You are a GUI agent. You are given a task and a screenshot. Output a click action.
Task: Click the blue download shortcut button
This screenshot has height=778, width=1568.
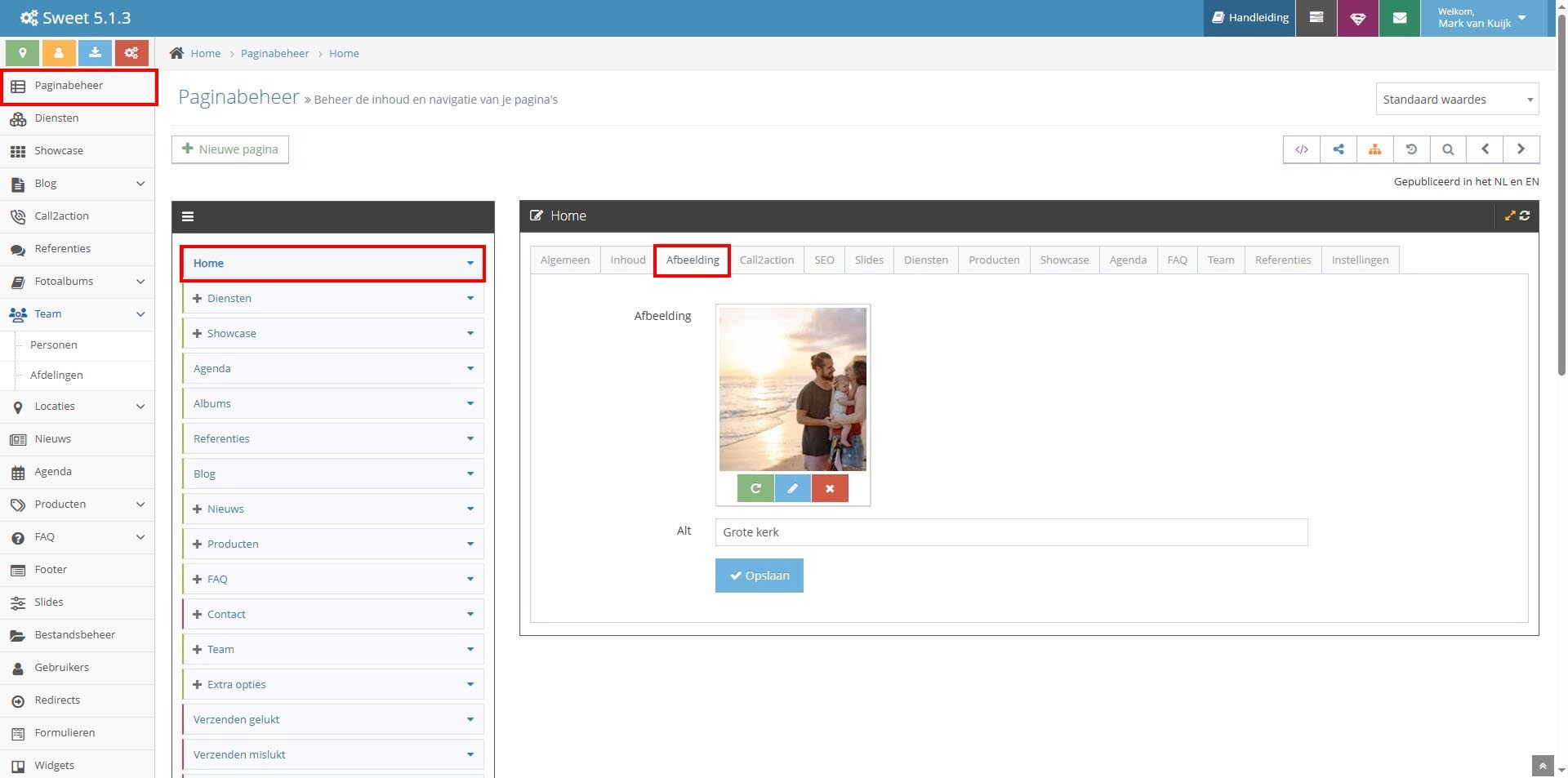(95, 53)
